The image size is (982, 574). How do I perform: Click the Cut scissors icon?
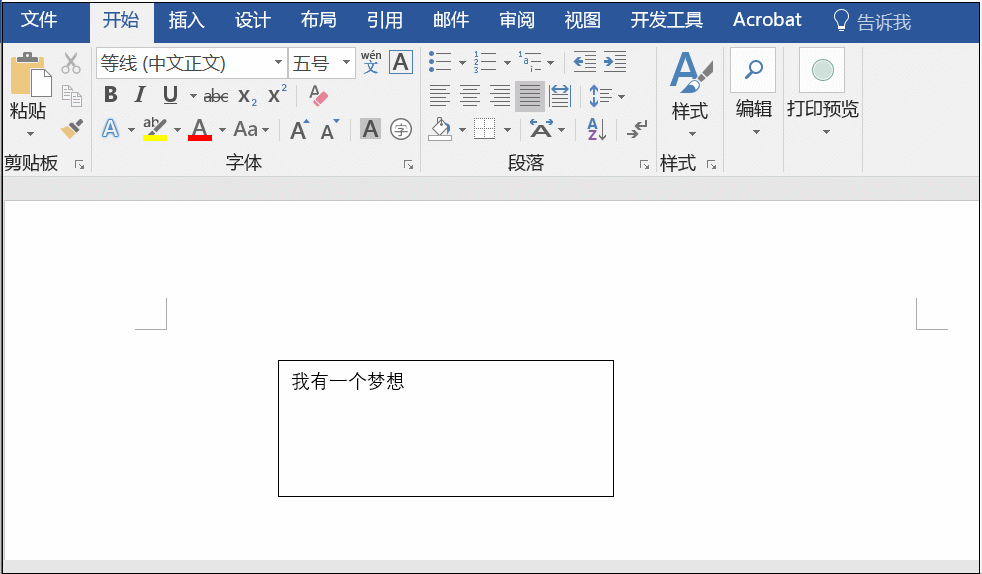coord(71,63)
